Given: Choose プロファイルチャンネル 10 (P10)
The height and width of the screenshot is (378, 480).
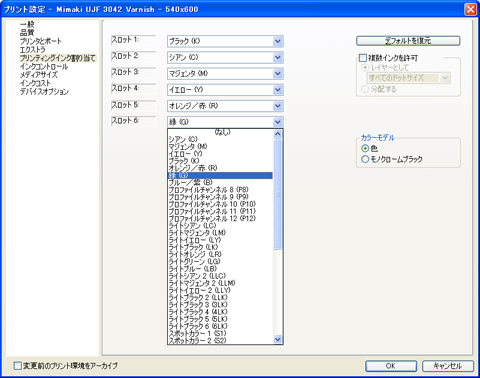Looking at the screenshot, I should (x=220, y=204).
